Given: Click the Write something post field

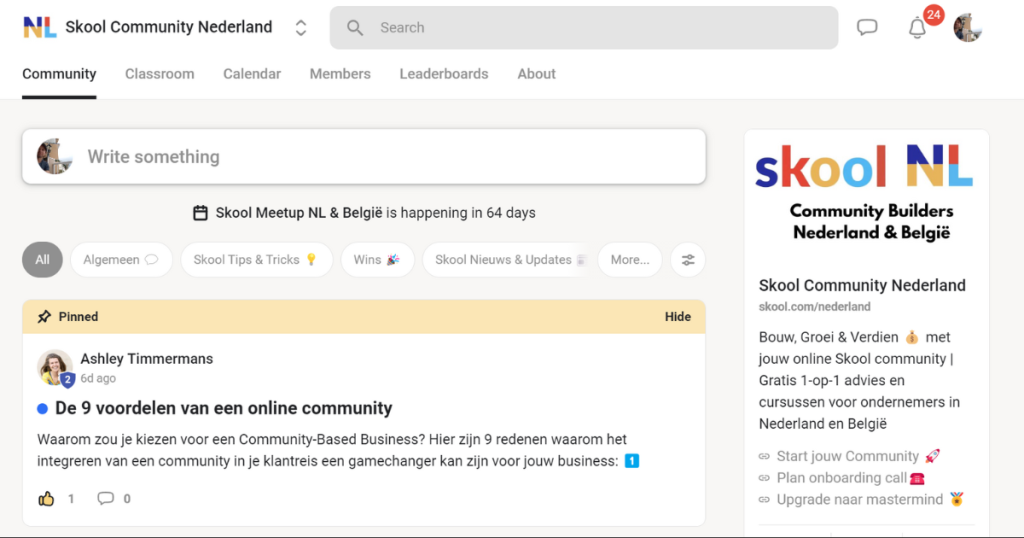Looking at the screenshot, I should pyautogui.click(x=364, y=157).
